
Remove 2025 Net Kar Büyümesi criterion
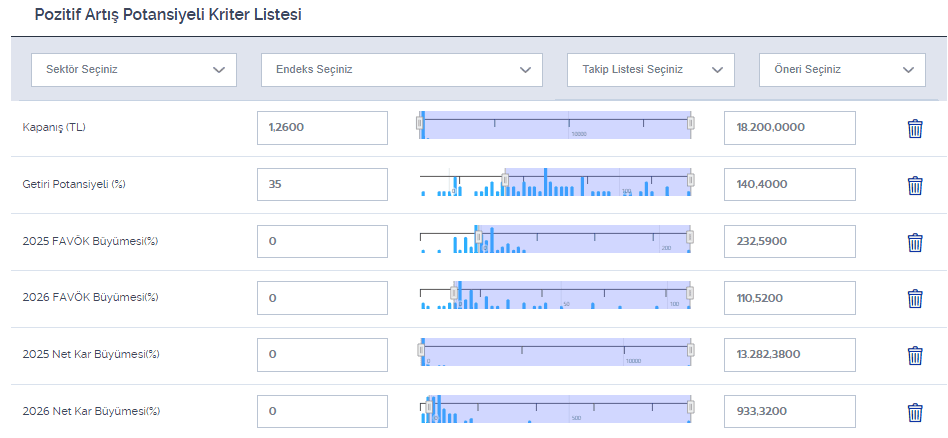[x=914, y=355]
